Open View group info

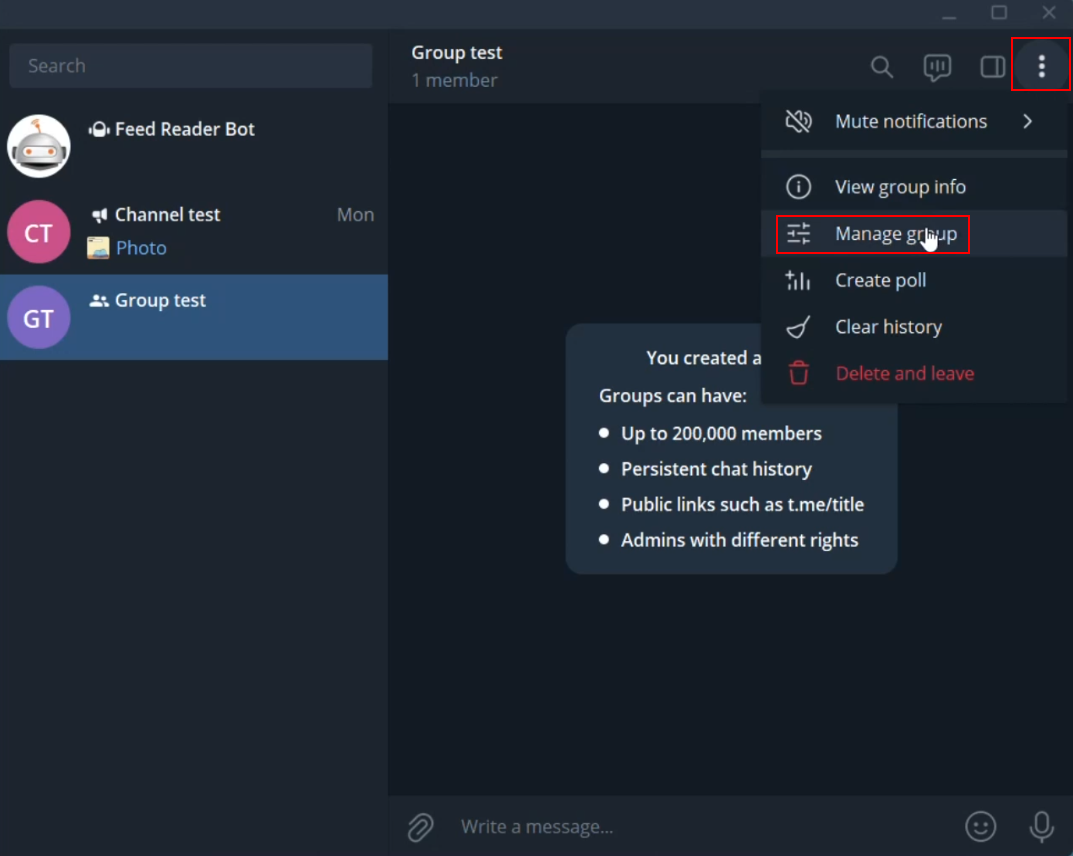pyautogui.click(x=900, y=187)
